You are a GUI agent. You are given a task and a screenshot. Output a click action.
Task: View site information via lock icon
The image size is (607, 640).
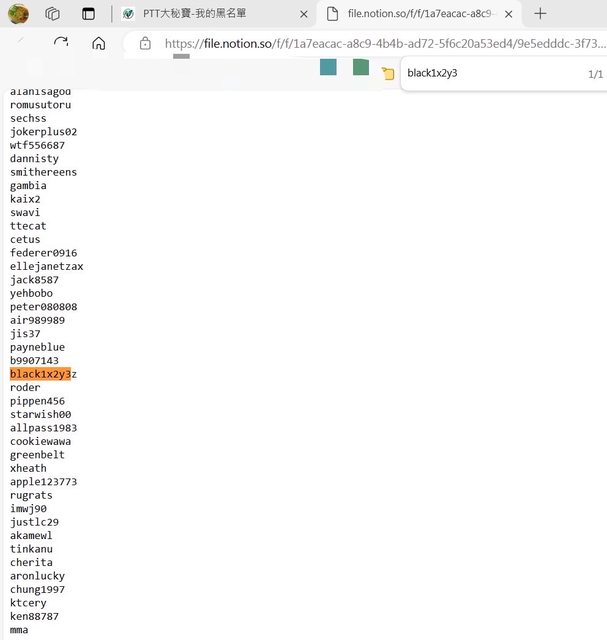coord(145,43)
